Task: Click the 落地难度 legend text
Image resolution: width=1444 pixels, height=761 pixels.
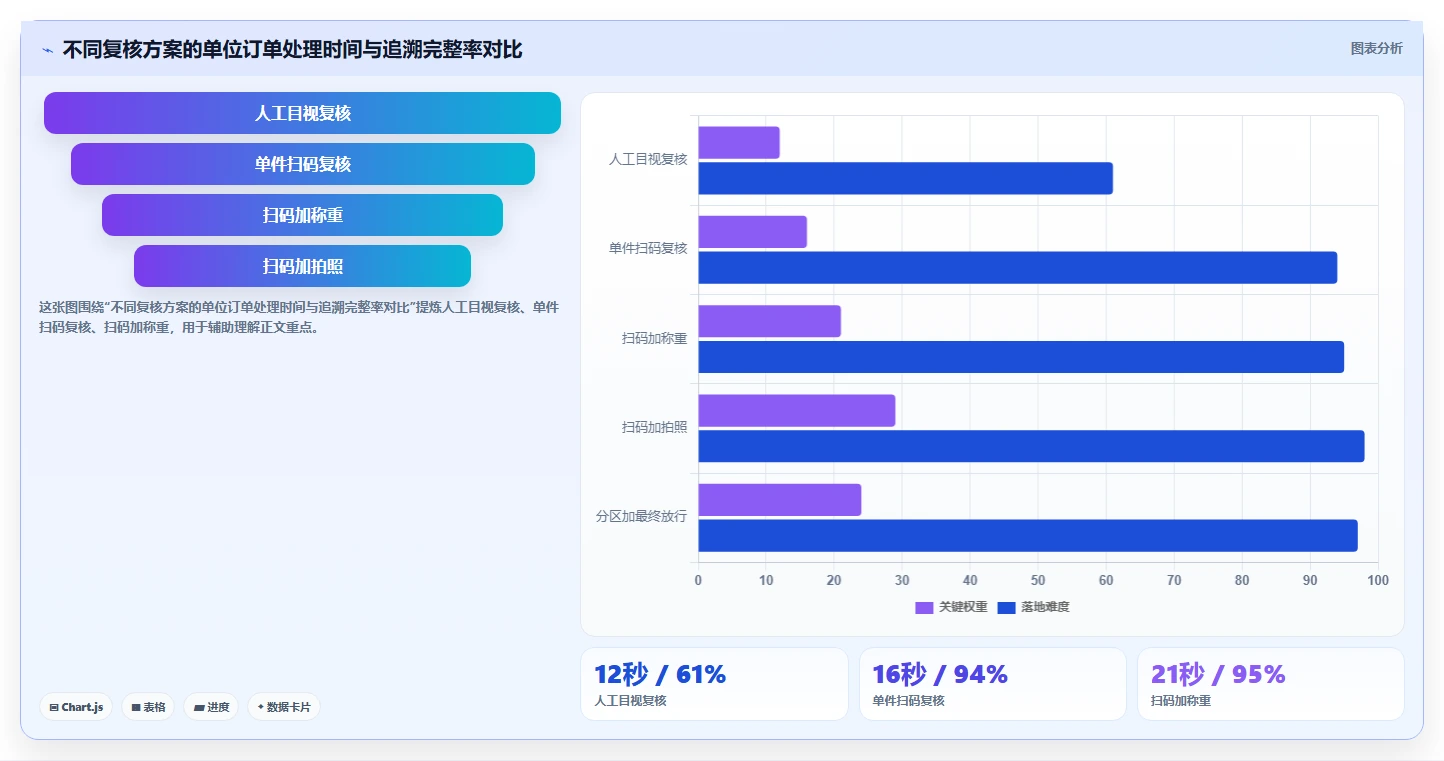Action: tap(1046, 608)
